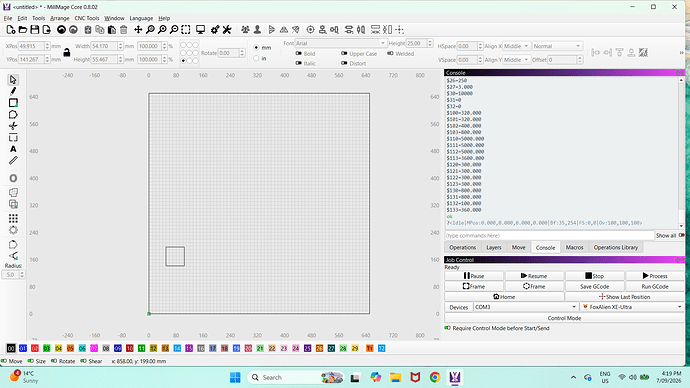
Task: Open settings gear-wrench icon
Action: 215,29
